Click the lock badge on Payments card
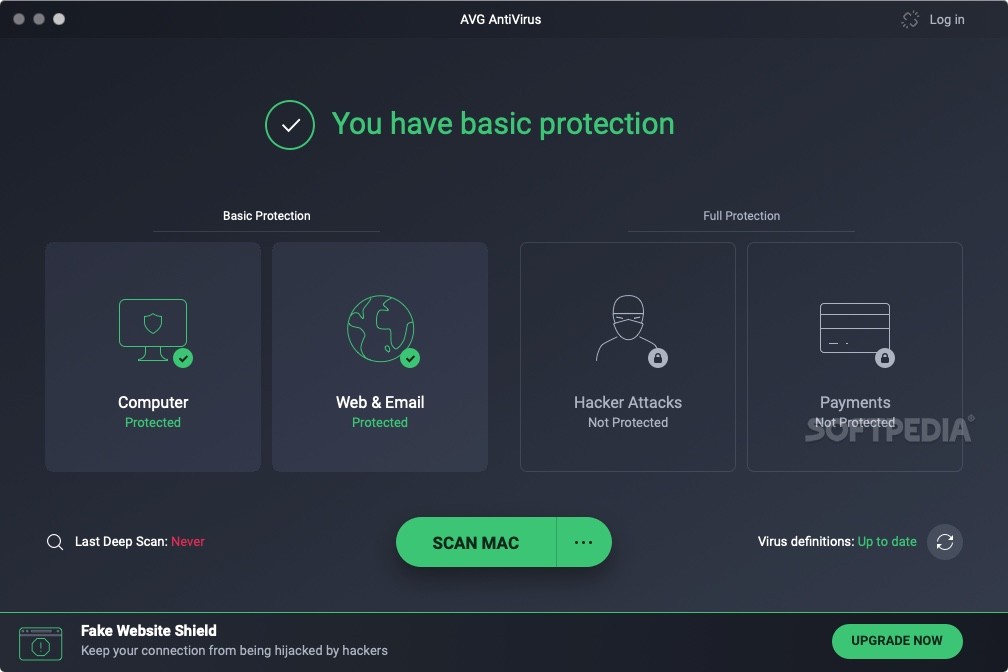The width and height of the screenshot is (1008, 672). coord(885,358)
